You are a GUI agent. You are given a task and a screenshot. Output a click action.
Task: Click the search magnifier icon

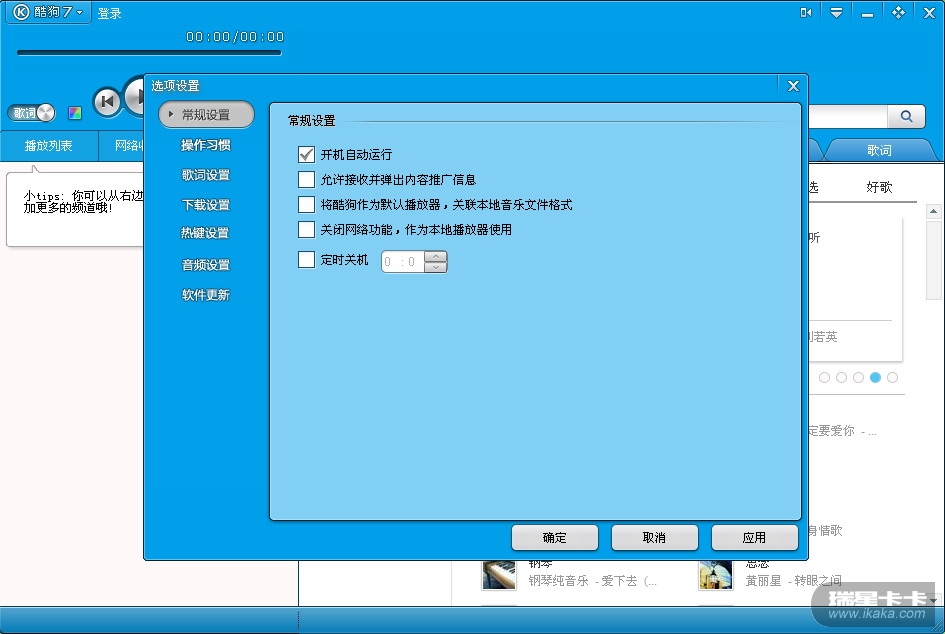point(906,116)
